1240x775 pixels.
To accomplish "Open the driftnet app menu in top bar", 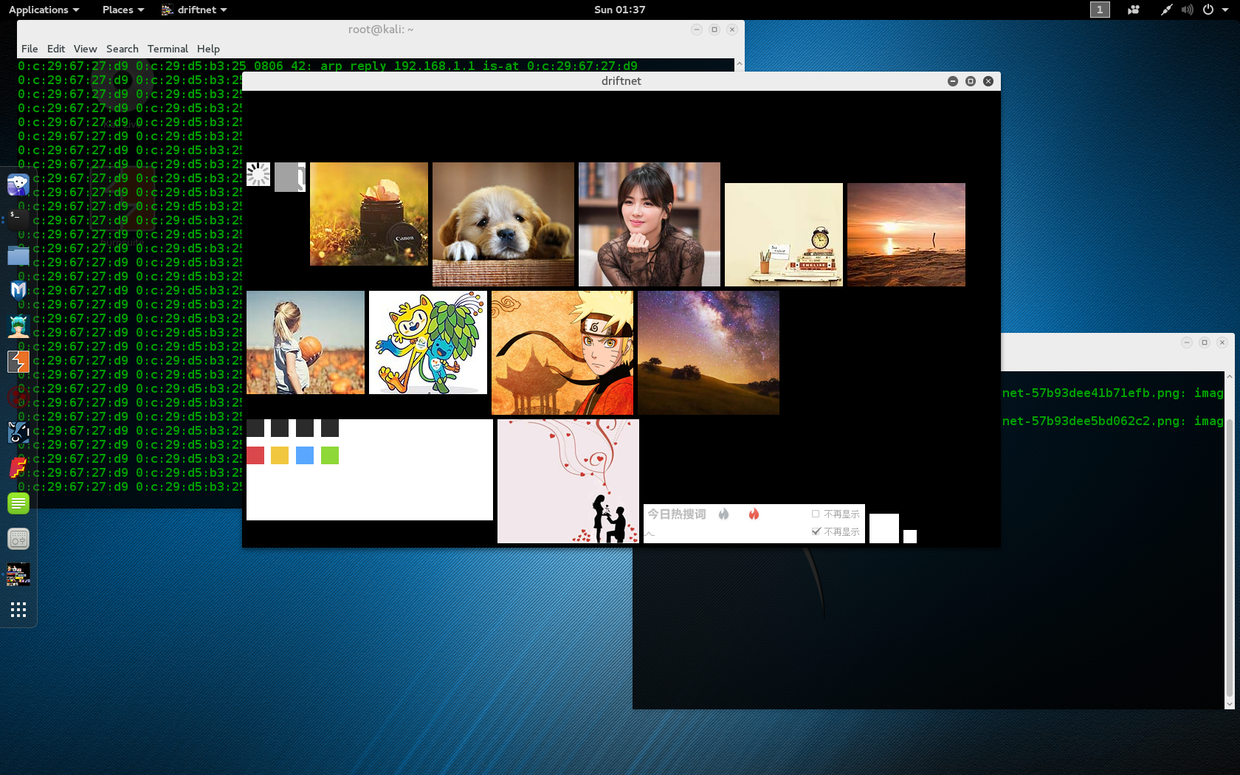I will point(194,9).
